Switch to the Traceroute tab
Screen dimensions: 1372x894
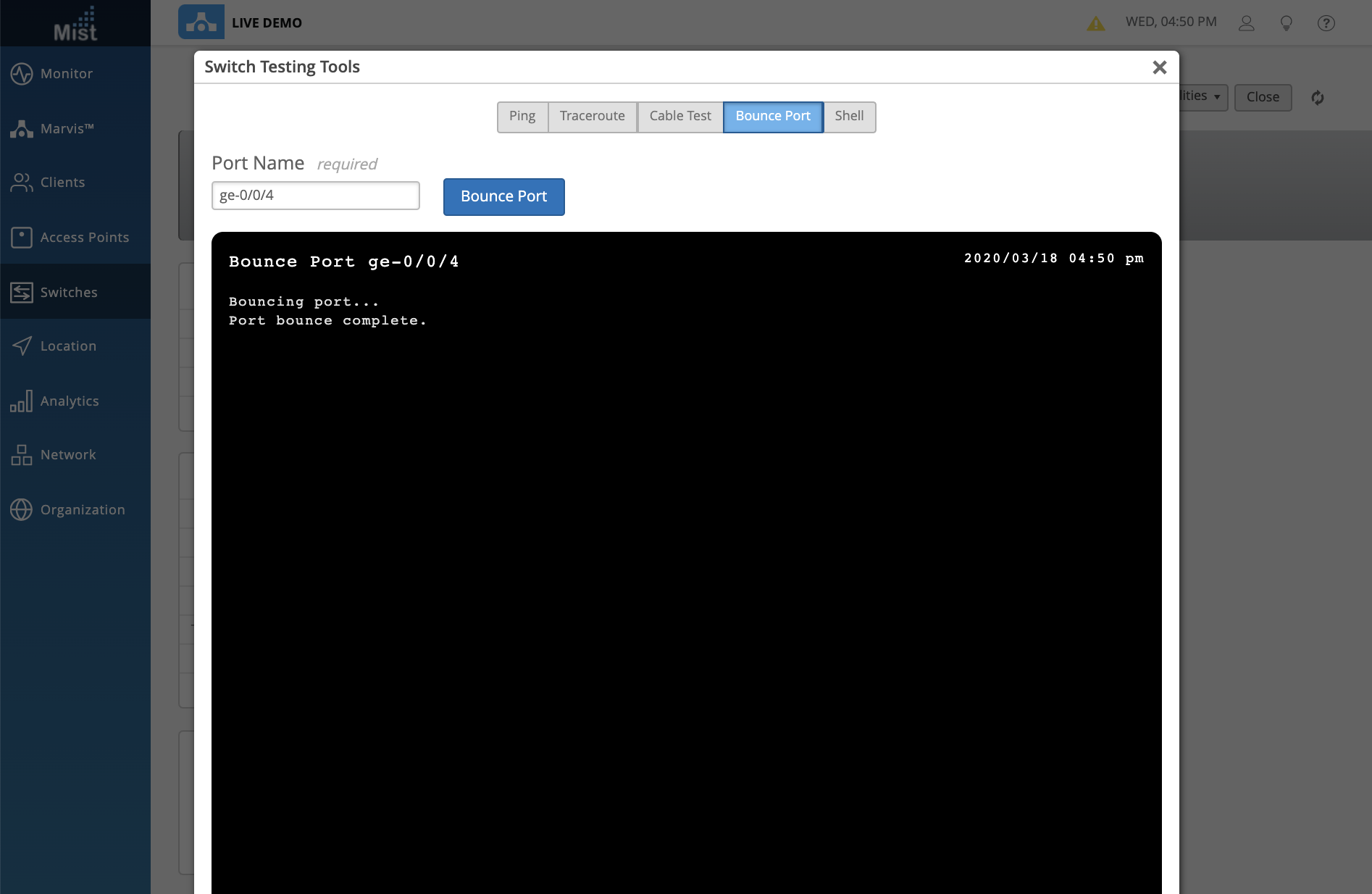(593, 117)
